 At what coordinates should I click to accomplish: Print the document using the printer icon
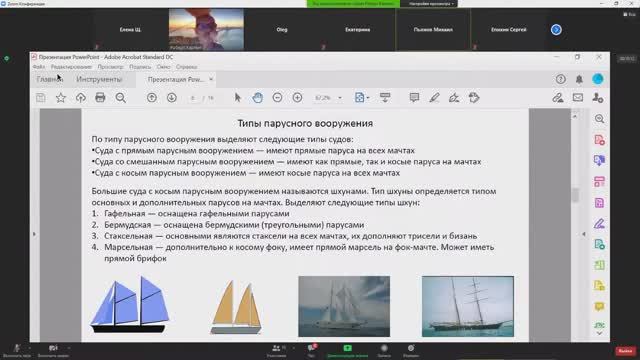[x=100, y=98]
